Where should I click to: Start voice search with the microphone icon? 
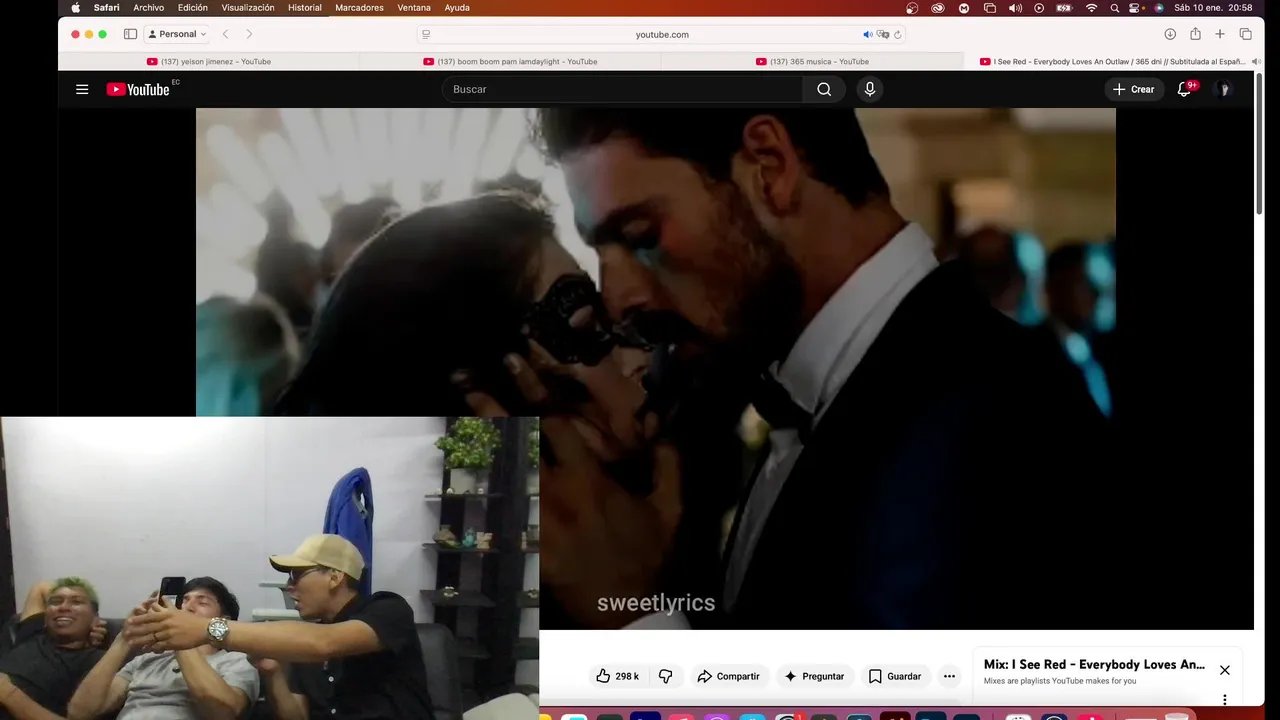point(870,89)
